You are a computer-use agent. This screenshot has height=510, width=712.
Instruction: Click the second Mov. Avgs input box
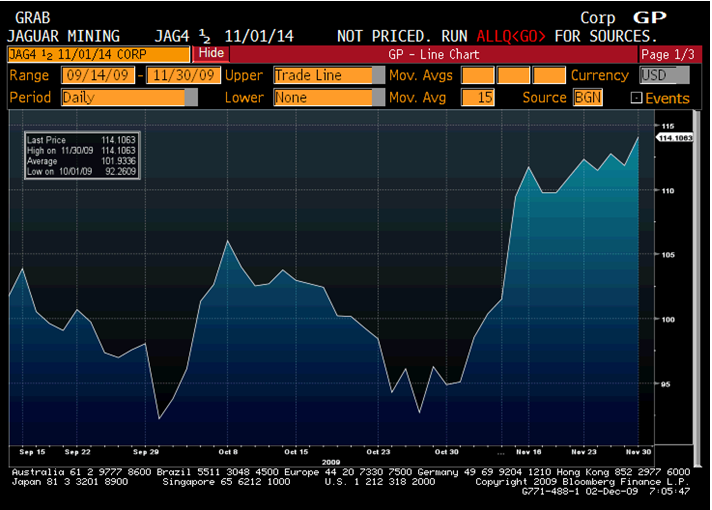(512, 76)
